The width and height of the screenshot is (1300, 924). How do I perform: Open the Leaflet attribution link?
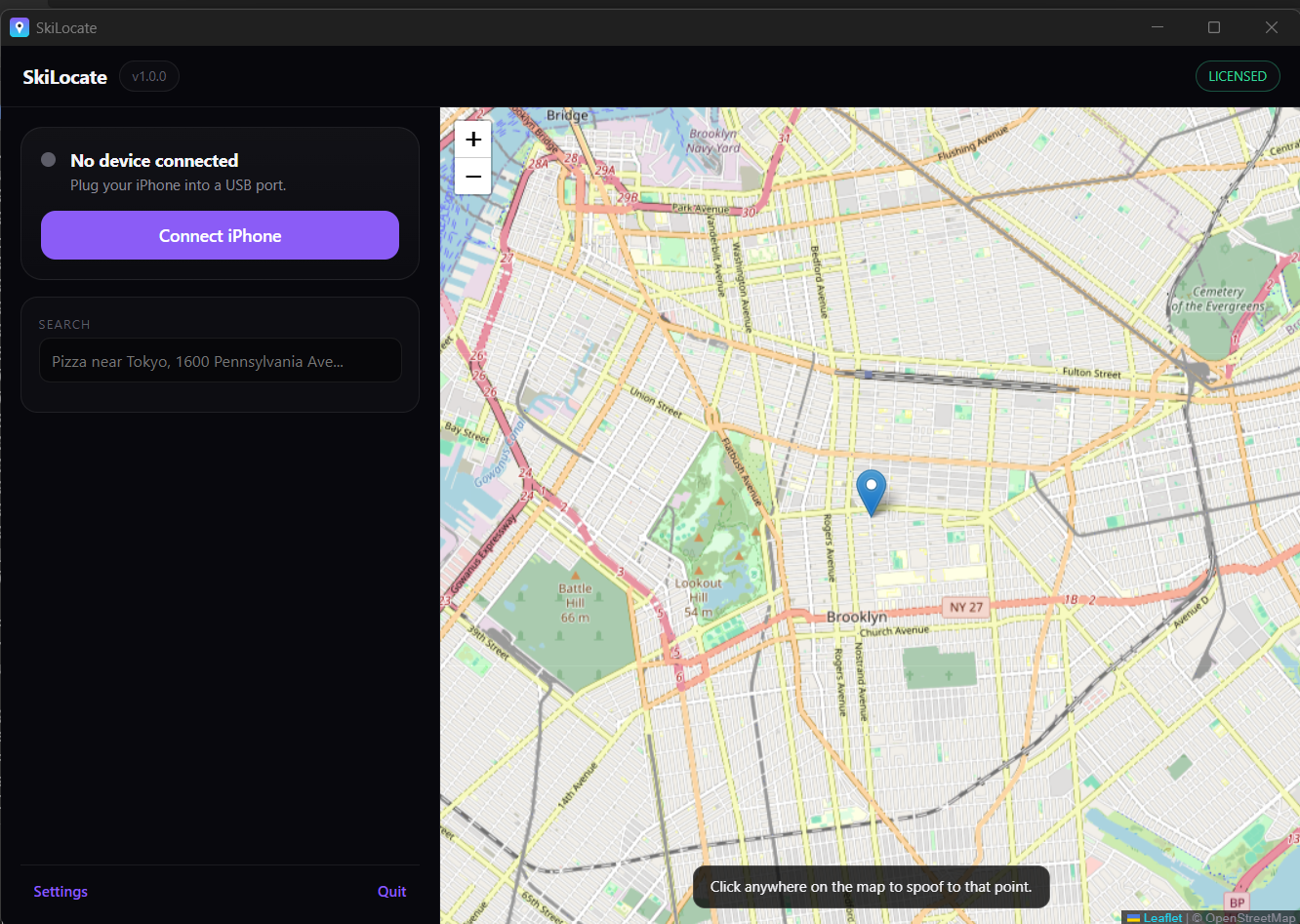[1161, 917]
